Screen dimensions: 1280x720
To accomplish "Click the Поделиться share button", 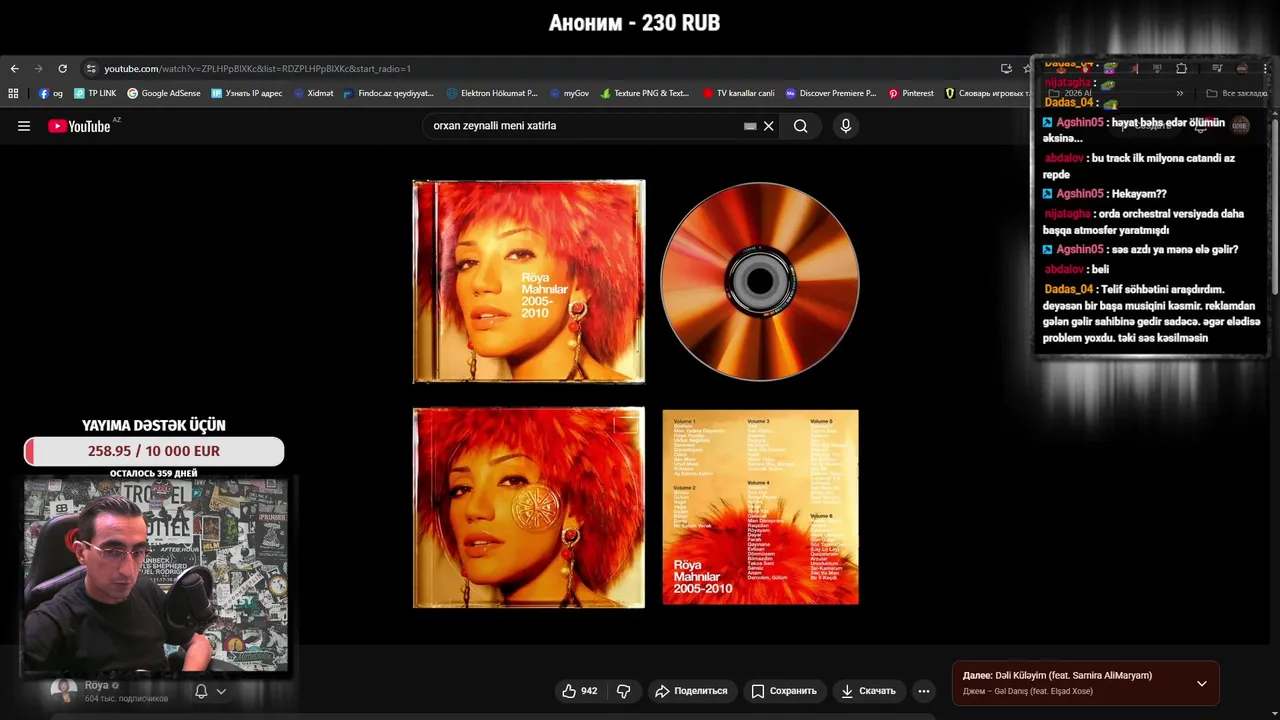I will tap(691, 691).
